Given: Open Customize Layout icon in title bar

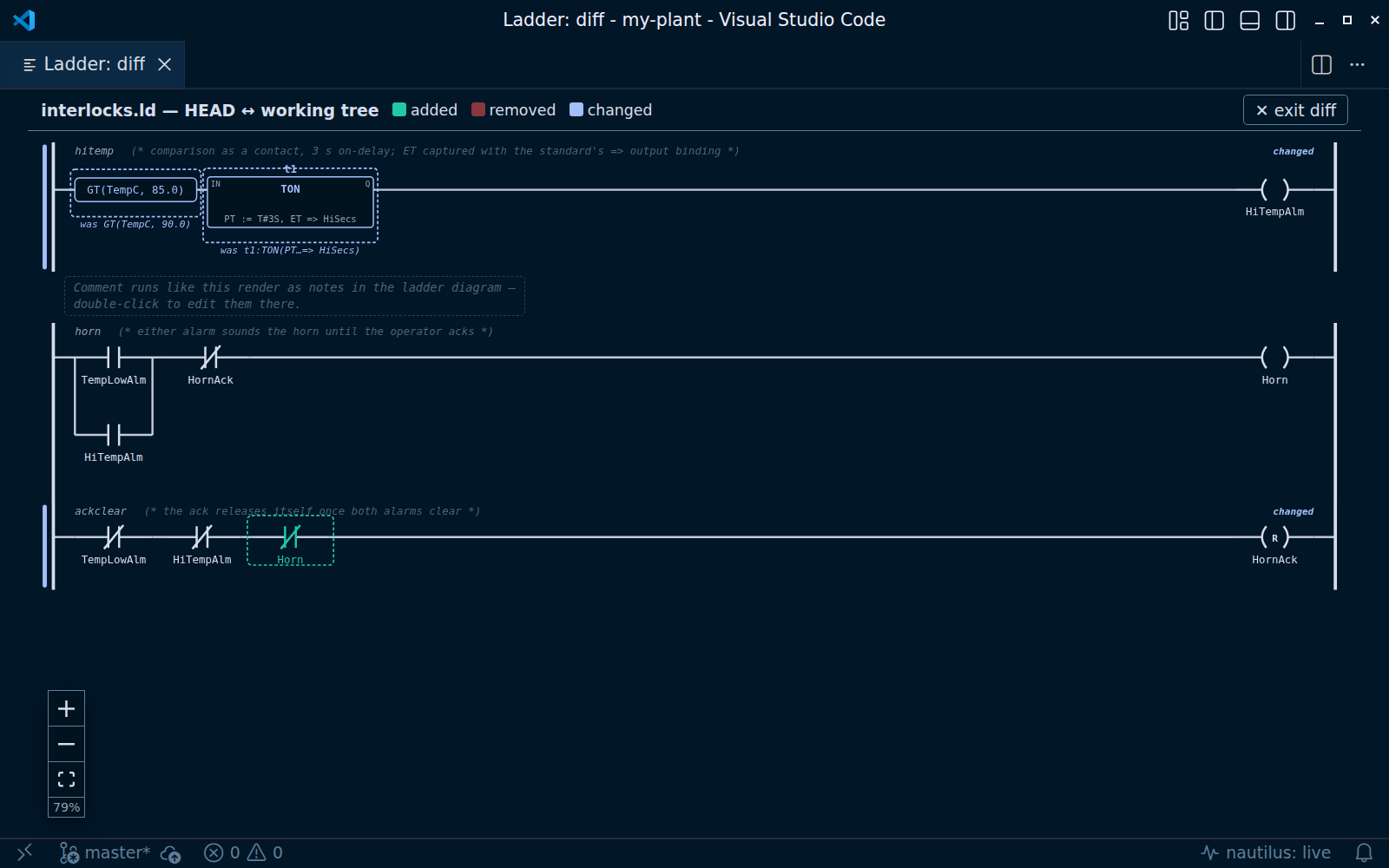Looking at the screenshot, I should click(1178, 20).
